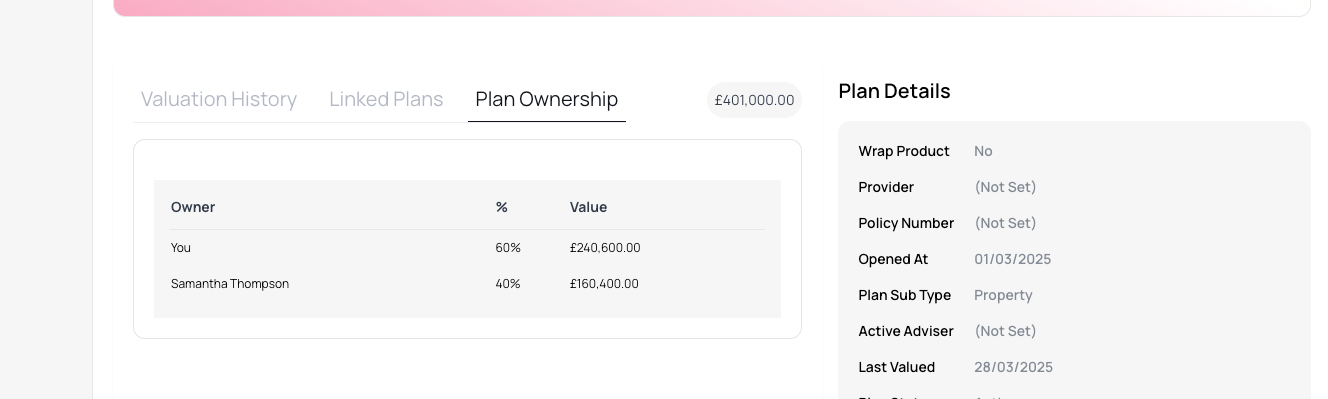Click the Provider (Not Set) value
The image size is (1328, 399).
1005,187
